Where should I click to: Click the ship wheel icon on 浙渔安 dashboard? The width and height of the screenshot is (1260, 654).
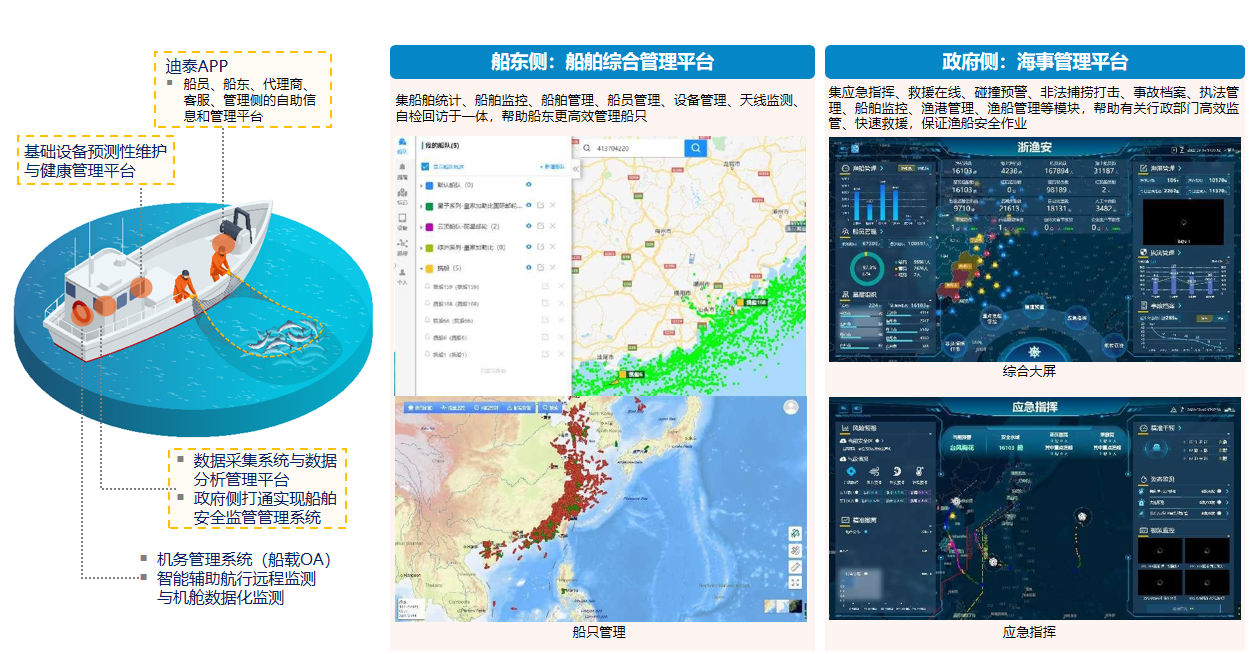[1035, 354]
